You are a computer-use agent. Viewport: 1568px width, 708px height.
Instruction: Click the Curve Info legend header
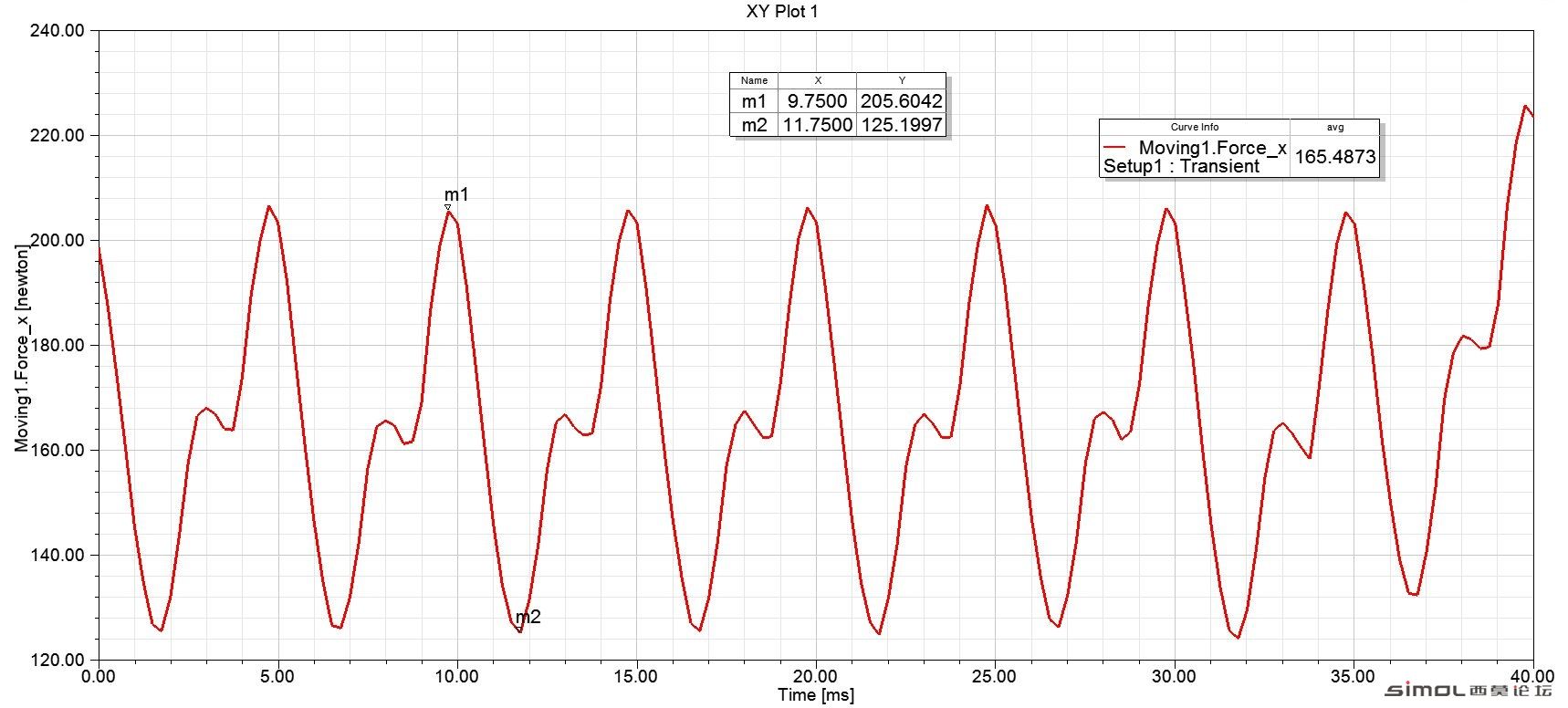click(1195, 127)
